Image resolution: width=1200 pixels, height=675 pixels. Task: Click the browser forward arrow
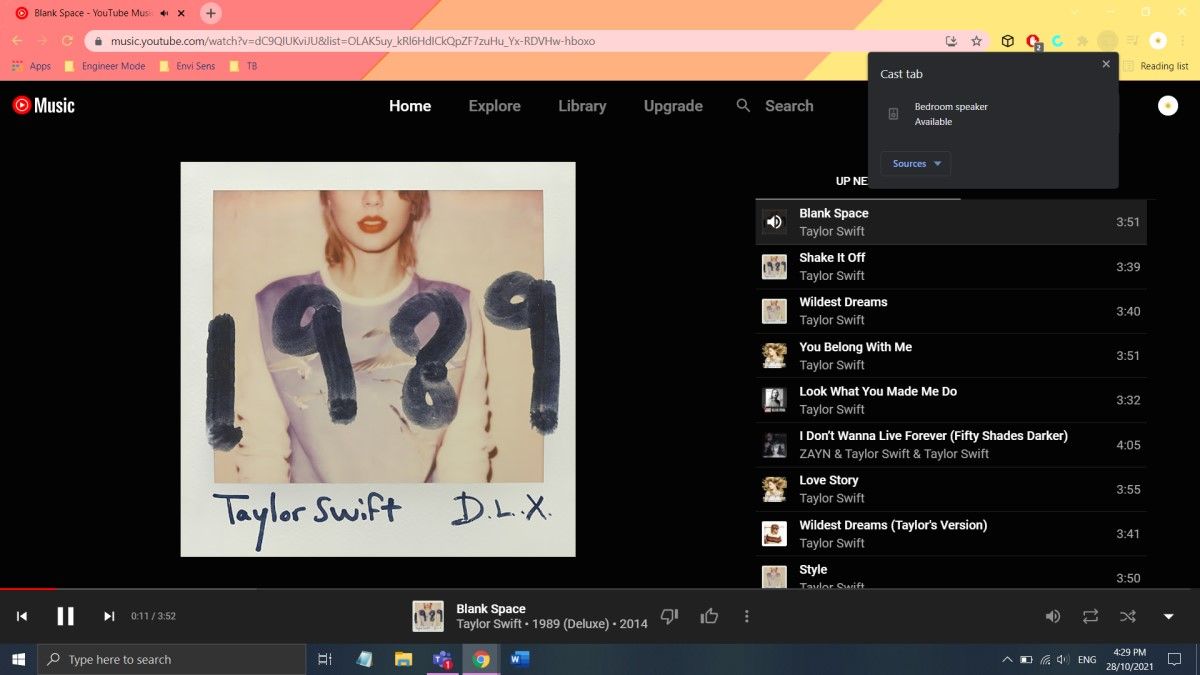click(43, 41)
